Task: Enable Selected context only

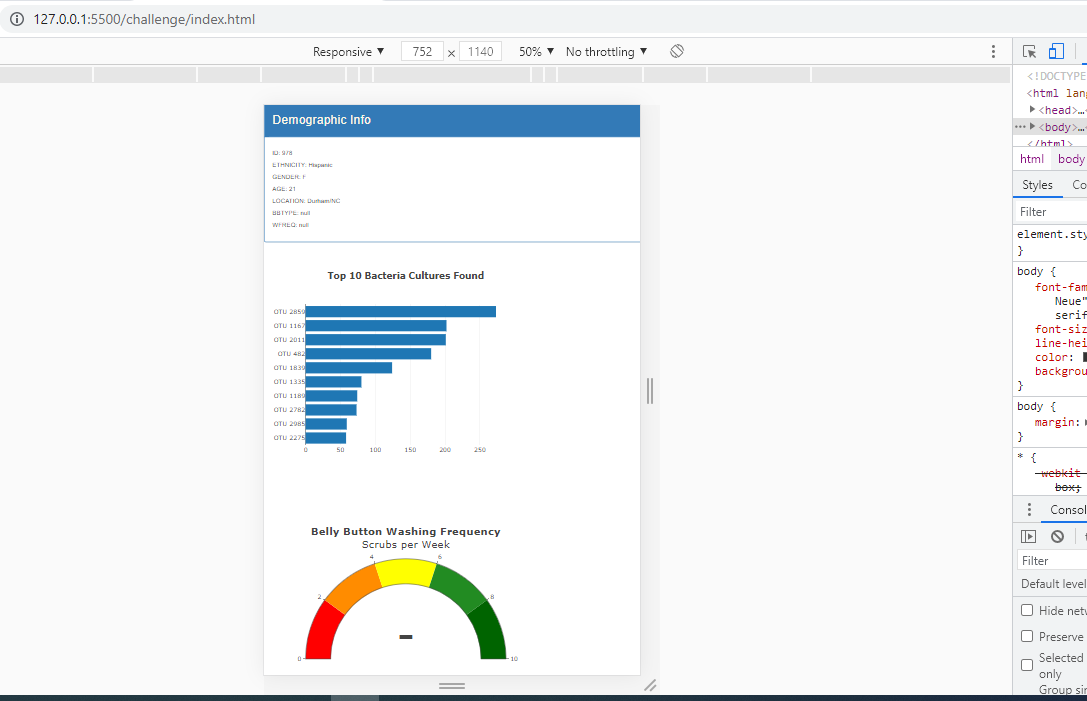Action: click(1026, 664)
